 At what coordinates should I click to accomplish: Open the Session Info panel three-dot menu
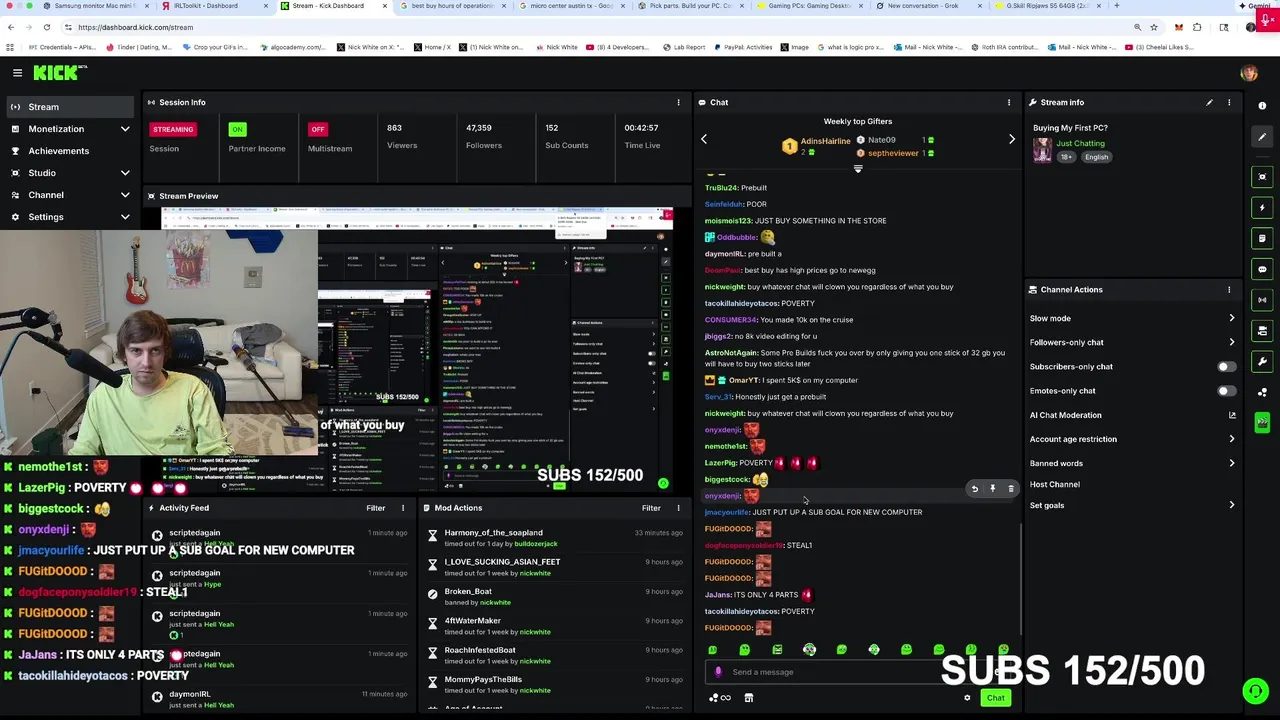678,102
